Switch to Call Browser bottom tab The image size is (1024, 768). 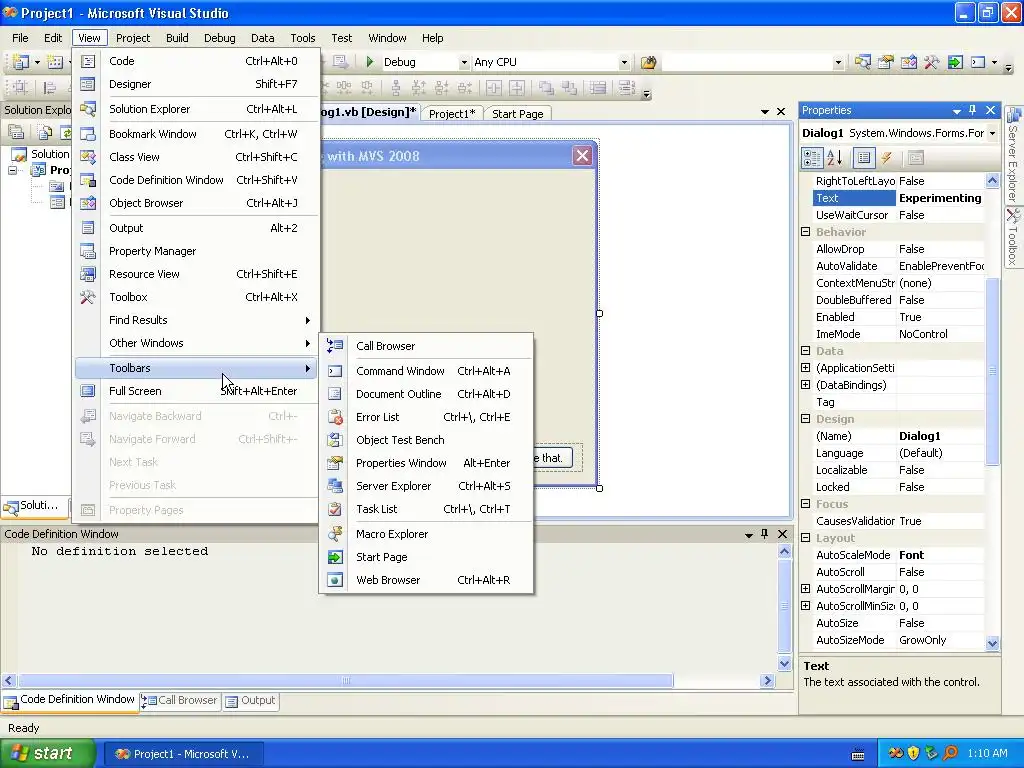point(180,700)
